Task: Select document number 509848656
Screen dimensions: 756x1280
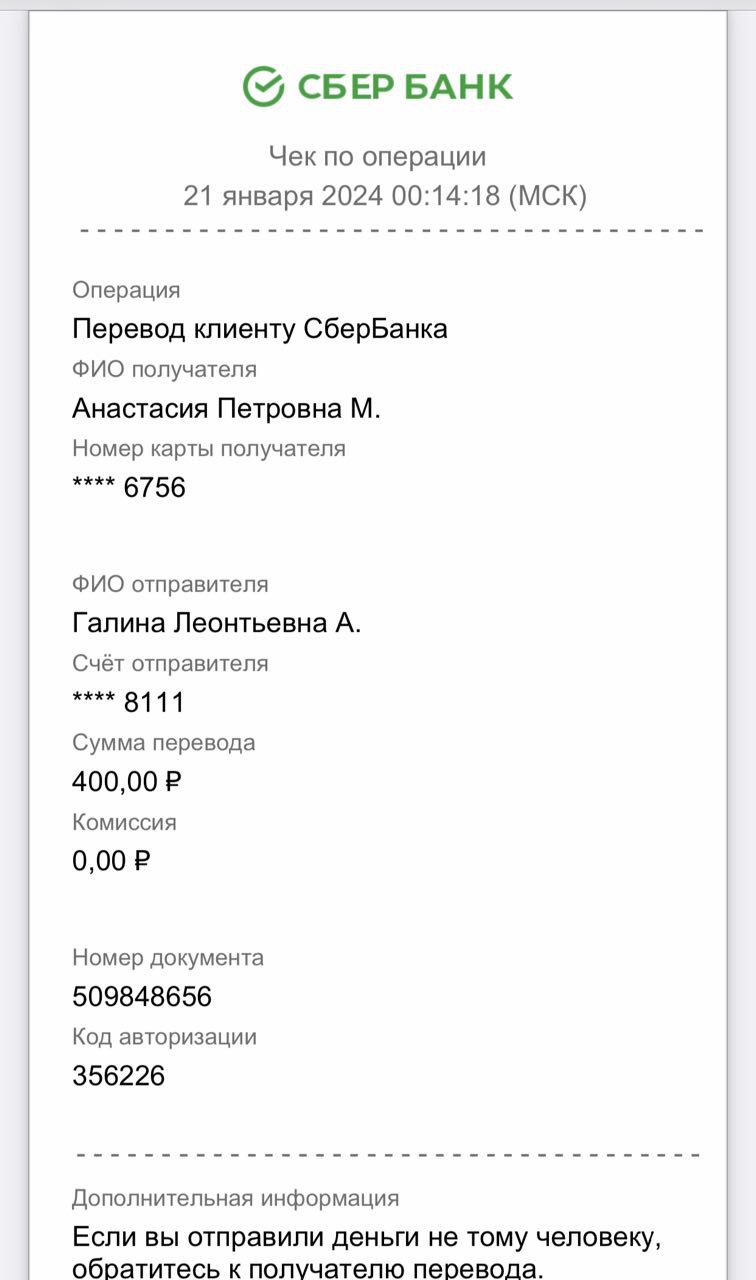Action: coord(142,996)
